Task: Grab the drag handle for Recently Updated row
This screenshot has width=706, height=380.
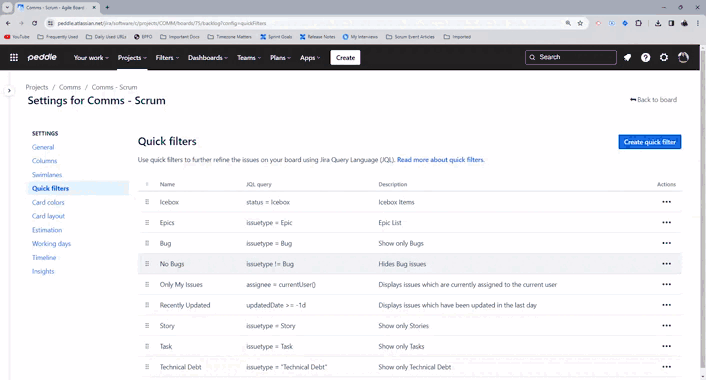Action: point(147,305)
